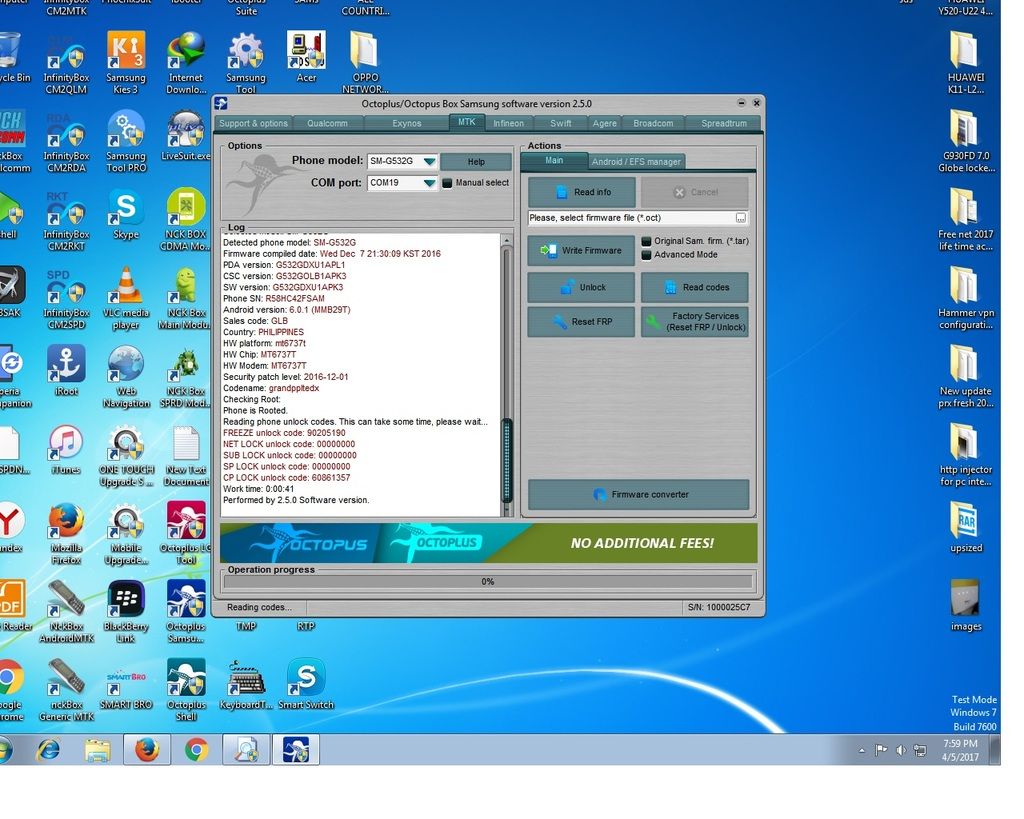The height and width of the screenshot is (819, 1024).
Task: Open the COM port dropdown
Action: tap(428, 183)
